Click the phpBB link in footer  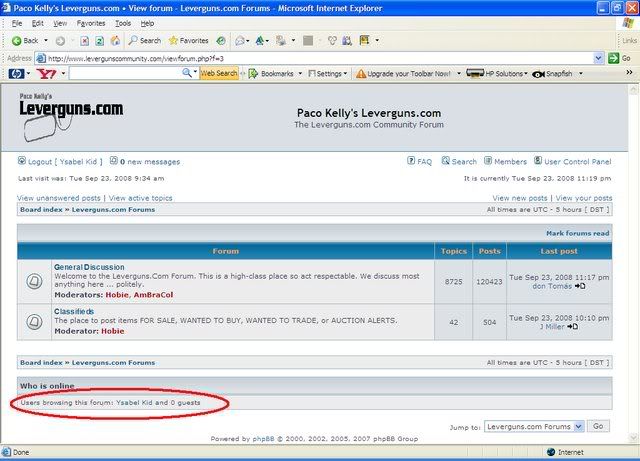(x=263, y=439)
